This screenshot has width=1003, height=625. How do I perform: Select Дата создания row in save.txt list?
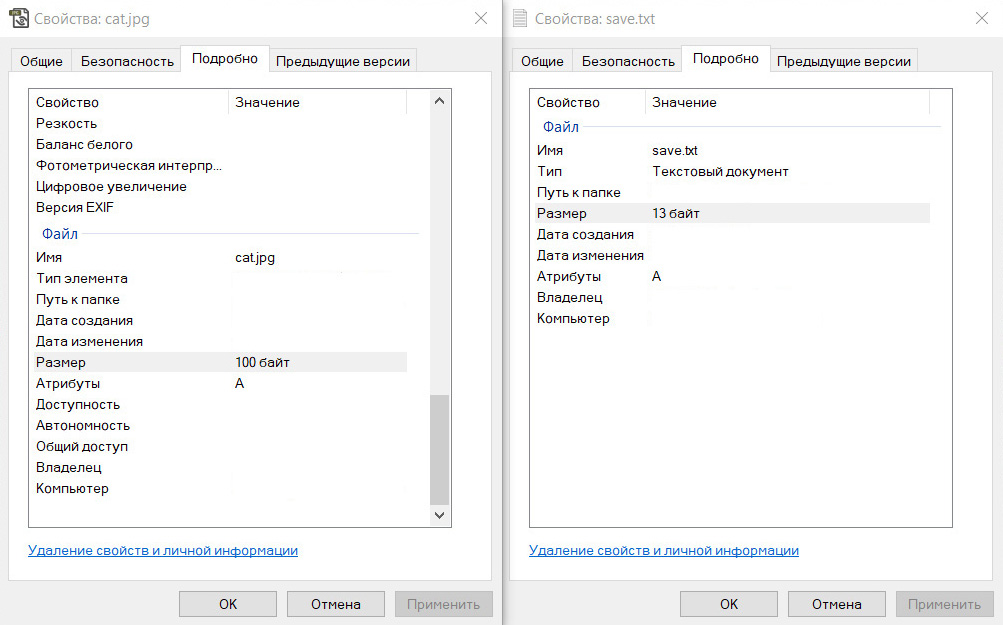[732, 235]
